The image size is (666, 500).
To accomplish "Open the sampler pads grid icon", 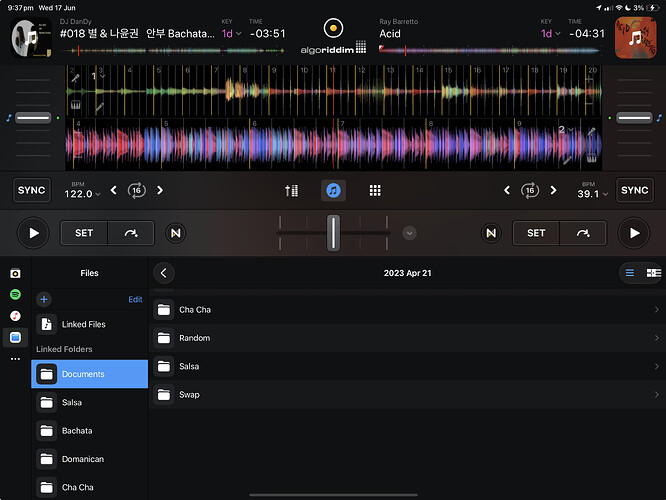I will [x=375, y=191].
